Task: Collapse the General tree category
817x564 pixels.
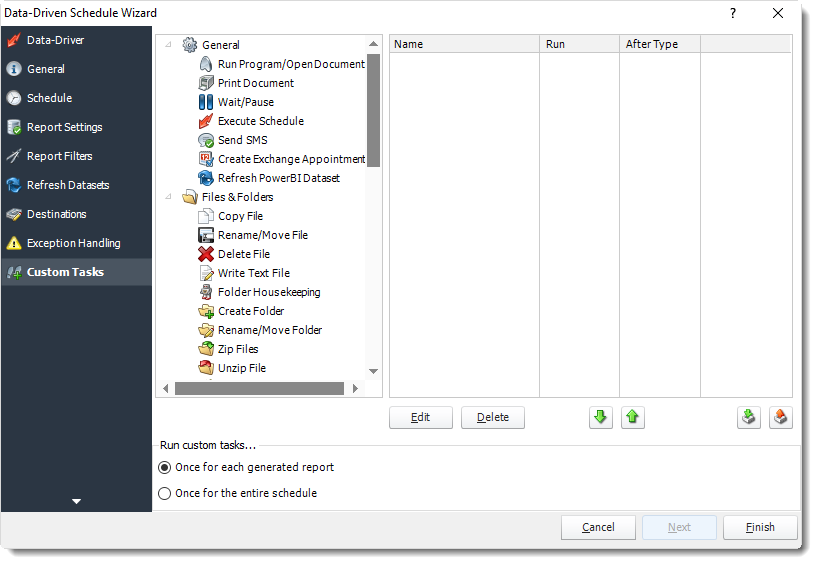Action: [168, 45]
